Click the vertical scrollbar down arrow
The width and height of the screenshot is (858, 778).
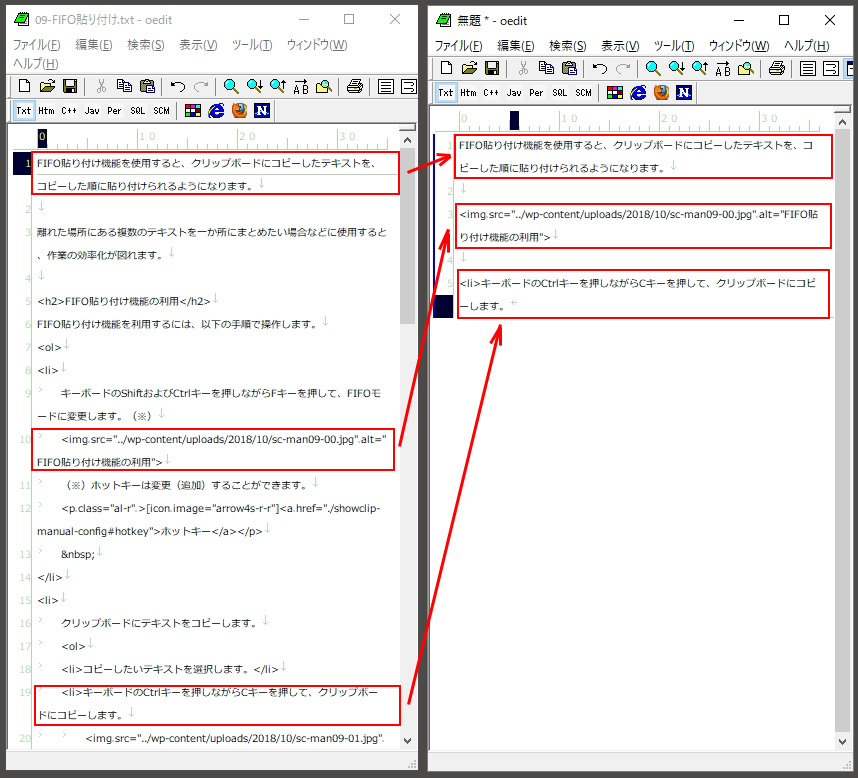coord(408,742)
